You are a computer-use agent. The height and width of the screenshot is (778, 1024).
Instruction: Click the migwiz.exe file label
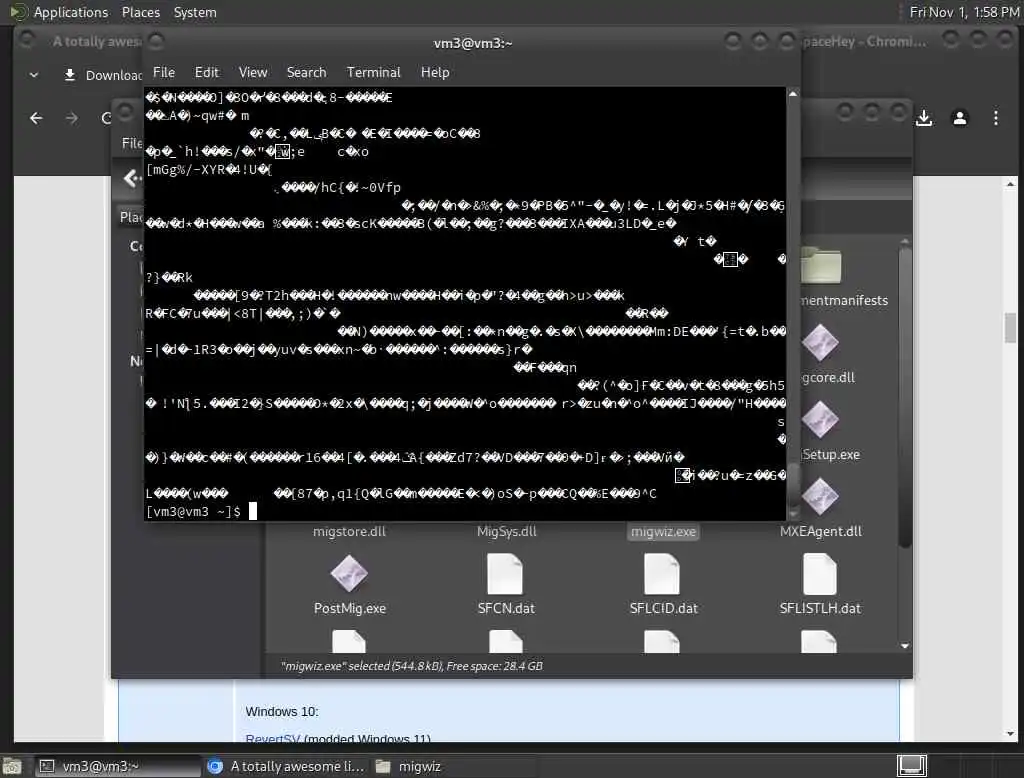[x=664, y=532]
